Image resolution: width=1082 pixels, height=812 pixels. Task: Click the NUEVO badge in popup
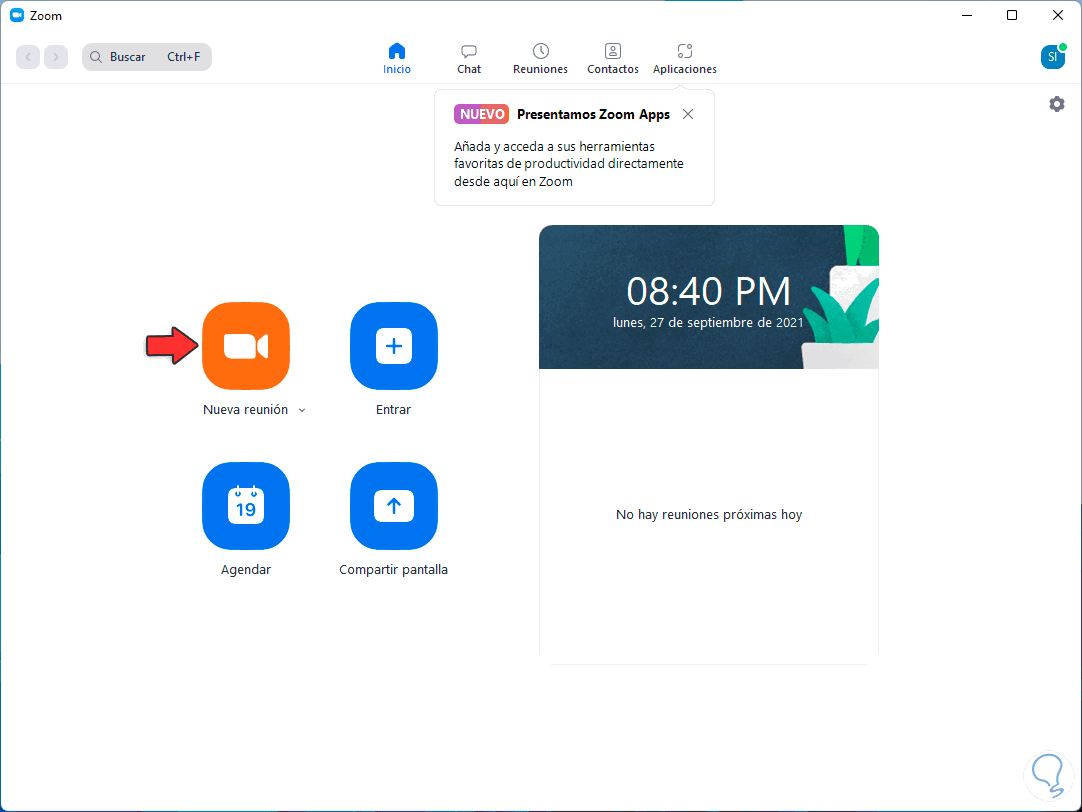coord(481,115)
